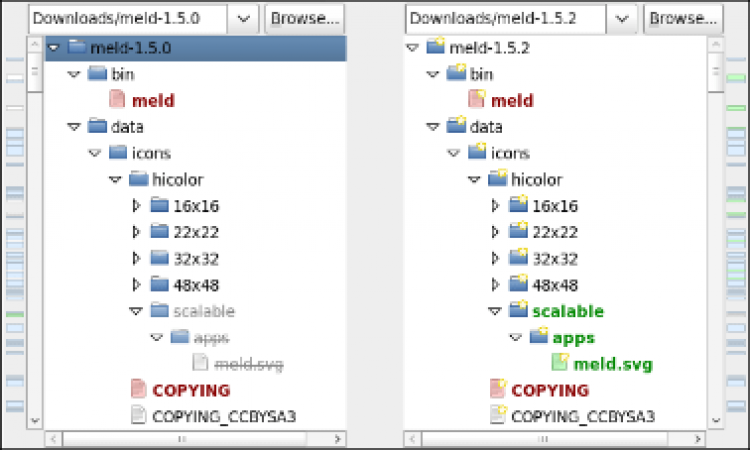Screen dimensions: 750x450
Task: Collapse the meld-1.5.2 root folder
Action: pos(412,48)
